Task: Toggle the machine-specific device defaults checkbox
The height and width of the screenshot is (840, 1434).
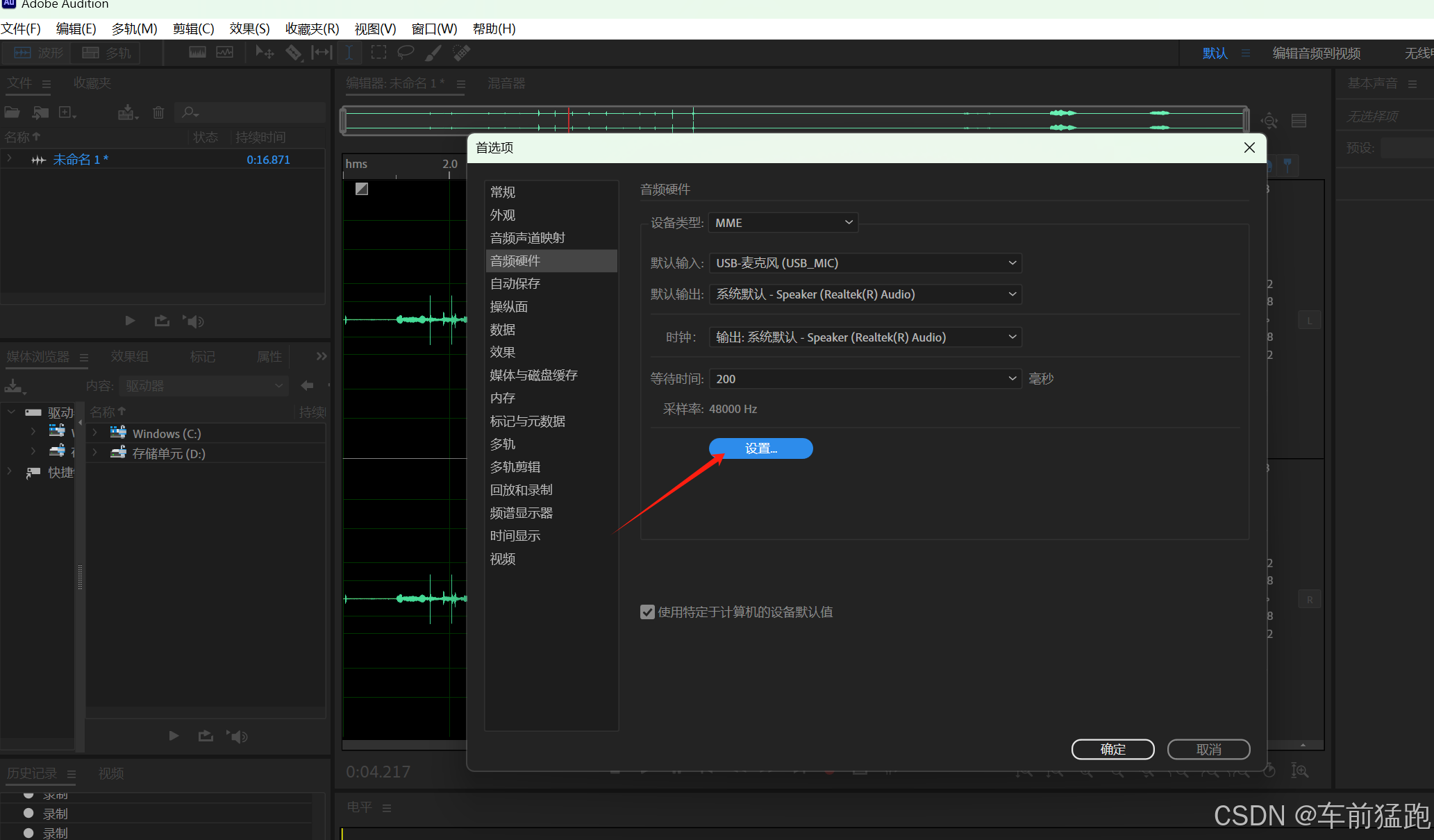Action: tap(647, 612)
